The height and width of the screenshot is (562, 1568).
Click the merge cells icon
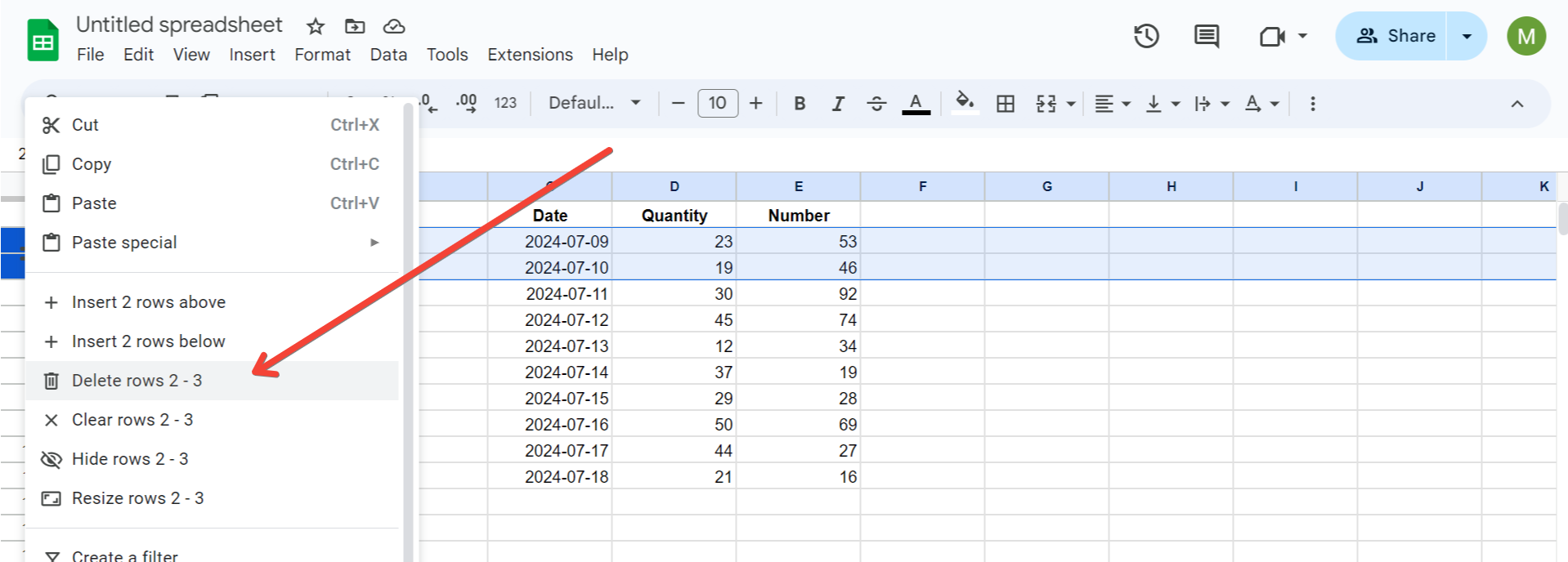tap(1046, 104)
